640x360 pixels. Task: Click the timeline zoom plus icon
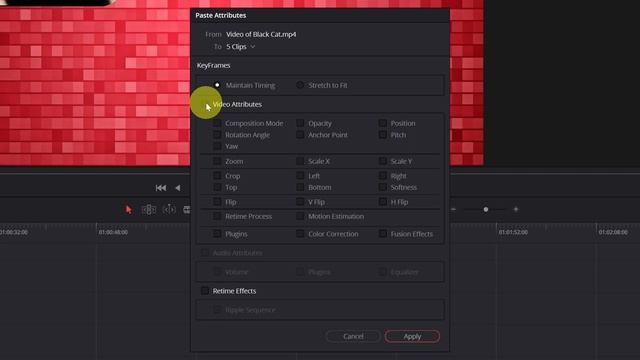[x=516, y=209]
